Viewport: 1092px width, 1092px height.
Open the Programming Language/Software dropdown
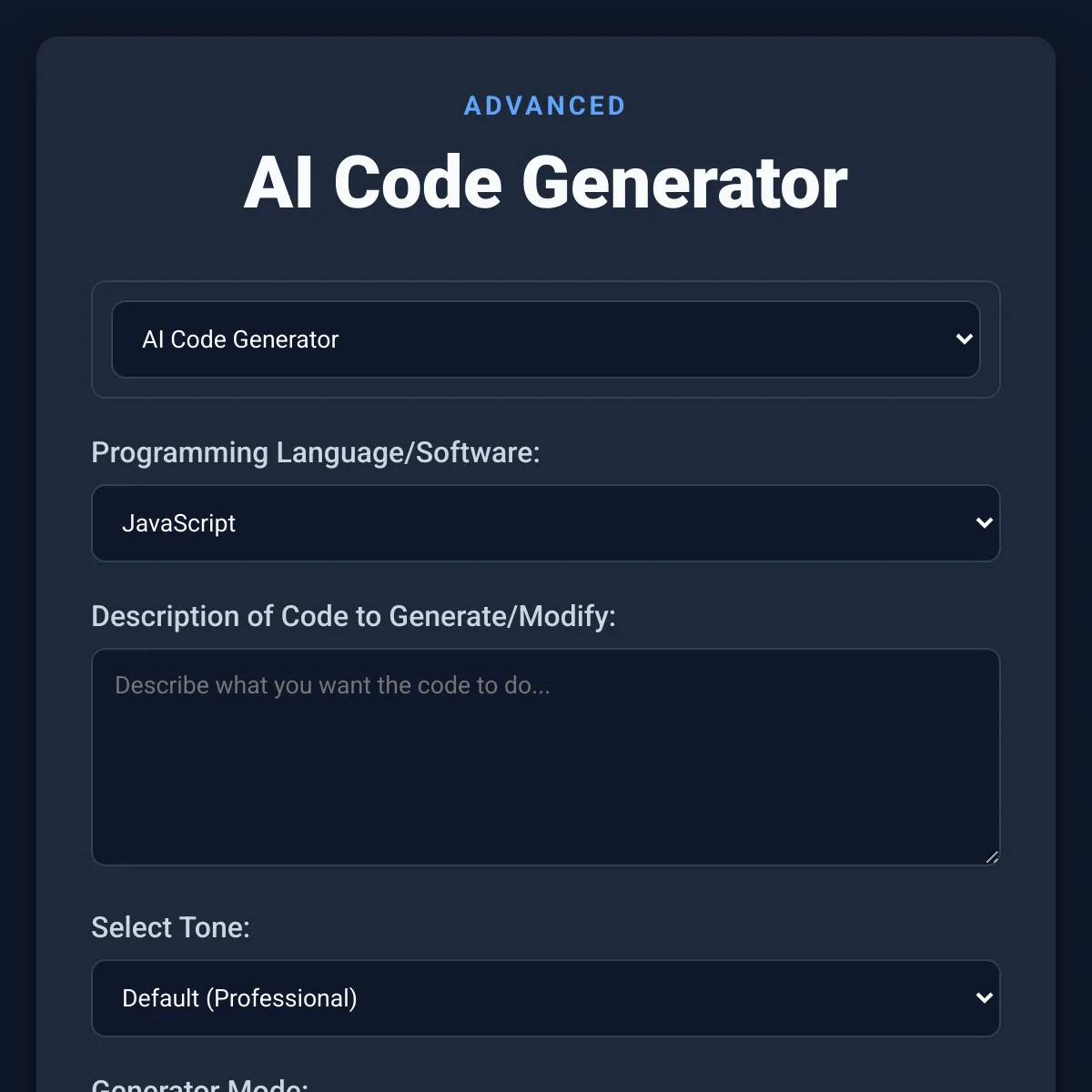point(546,523)
